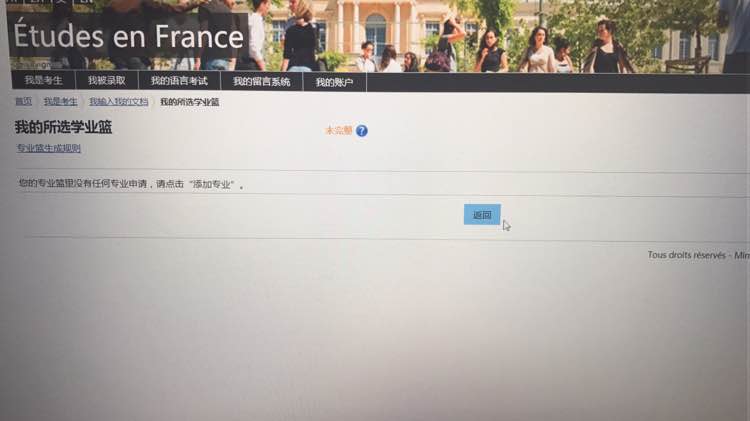The width and height of the screenshot is (750, 421).
Task: Click the 返回 button
Action: tap(482, 214)
